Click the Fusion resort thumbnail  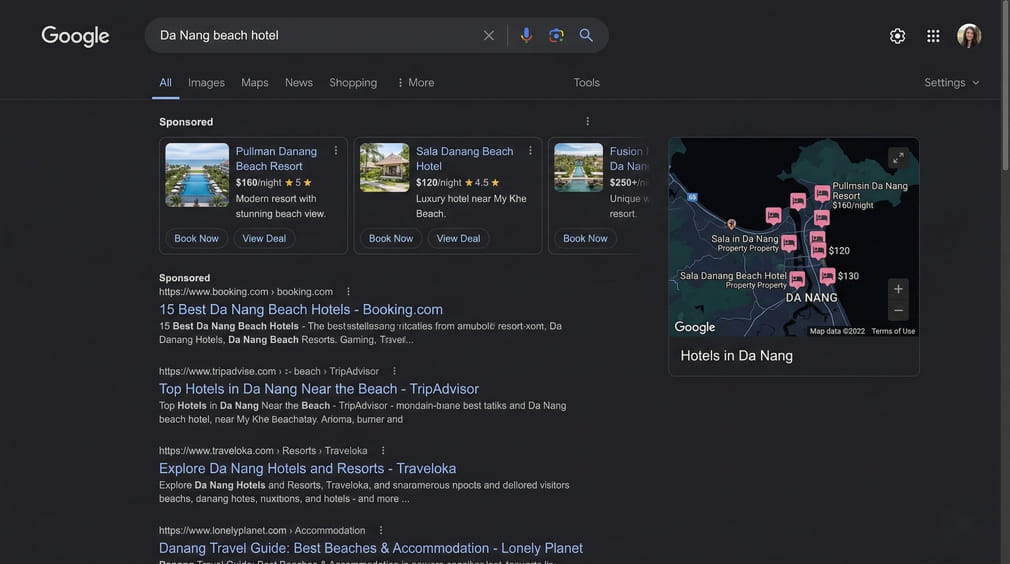578,167
